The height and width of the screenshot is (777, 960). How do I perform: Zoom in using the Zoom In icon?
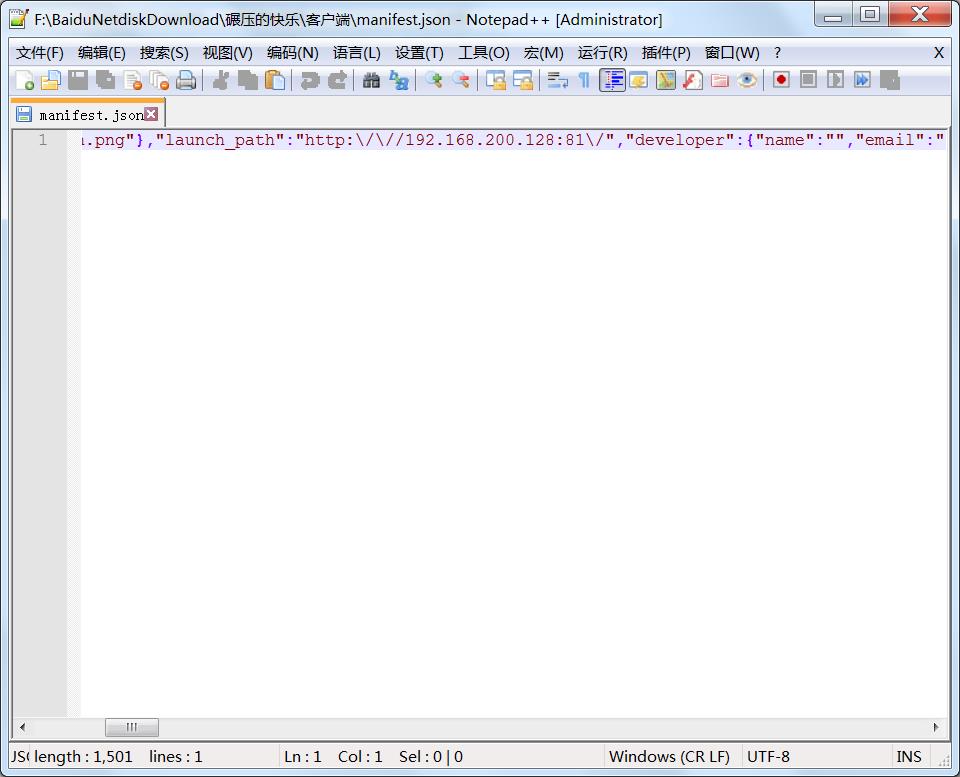(x=433, y=80)
